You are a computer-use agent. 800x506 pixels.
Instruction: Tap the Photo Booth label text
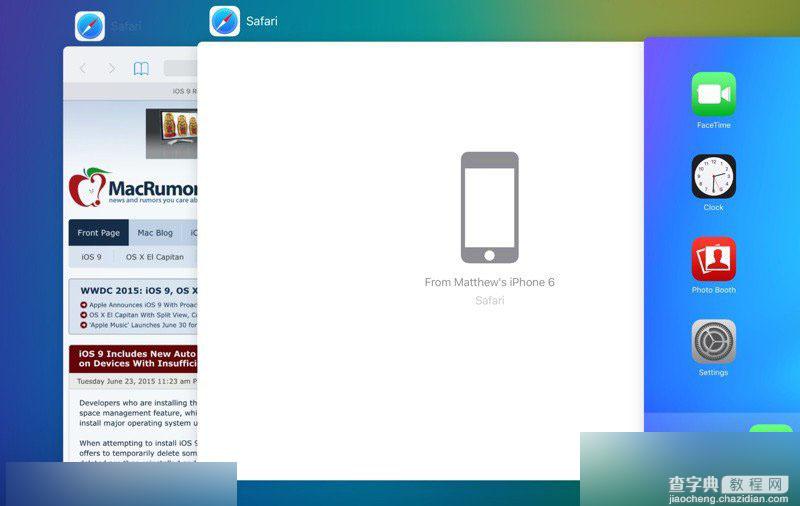[713, 290]
